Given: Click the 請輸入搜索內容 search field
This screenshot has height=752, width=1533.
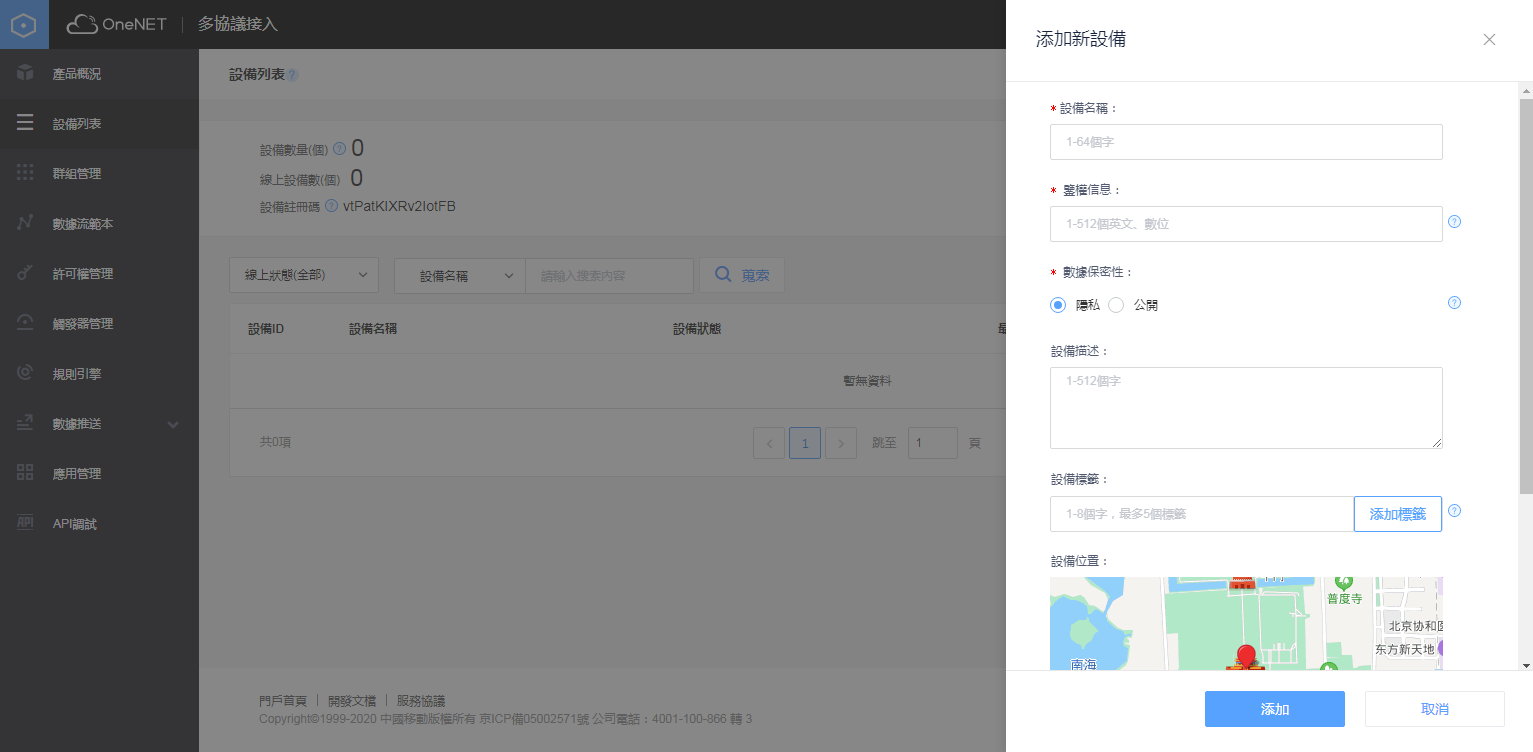Looking at the screenshot, I should pyautogui.click(x=609, y=275).
